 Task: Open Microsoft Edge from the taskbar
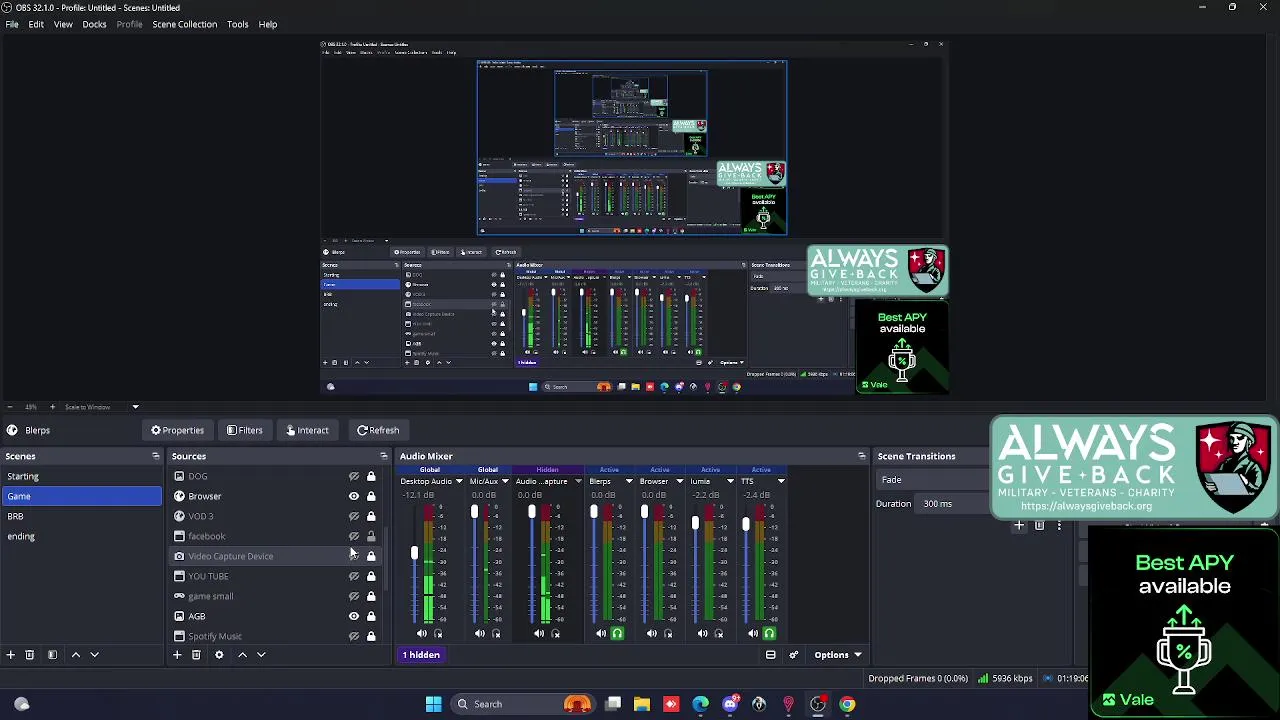[x=700, y=704]
